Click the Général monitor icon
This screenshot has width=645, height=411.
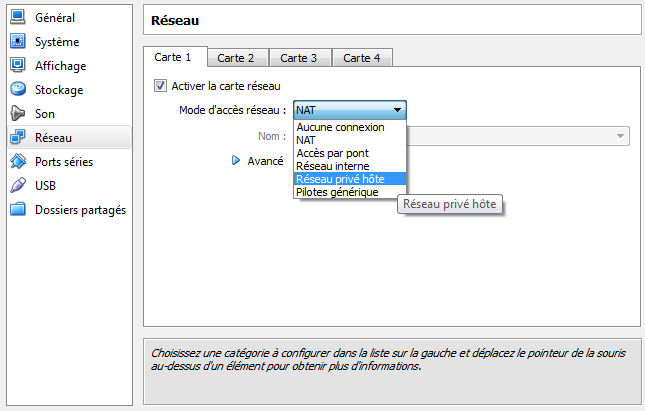[18, 18]
